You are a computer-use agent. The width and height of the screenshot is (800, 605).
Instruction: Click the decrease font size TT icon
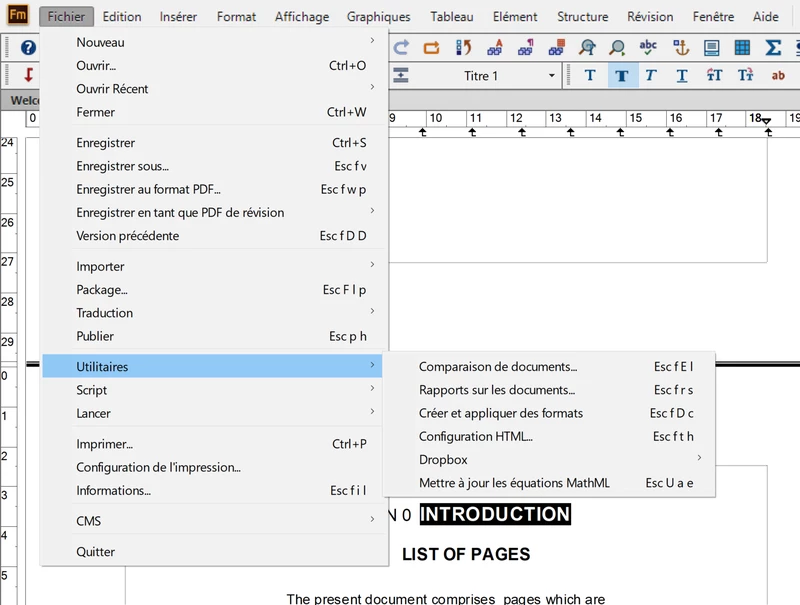(745, 75)
